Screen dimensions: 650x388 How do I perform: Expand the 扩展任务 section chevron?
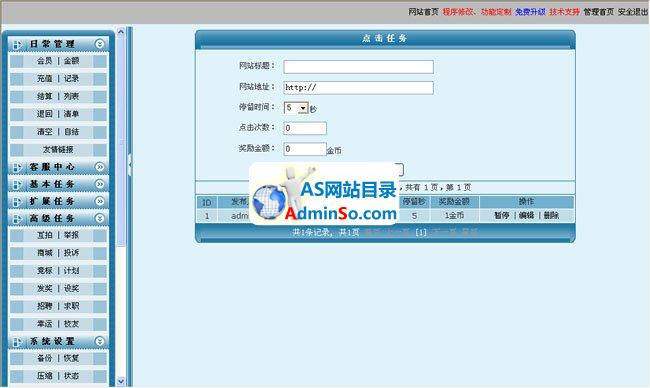pos(99,201)
